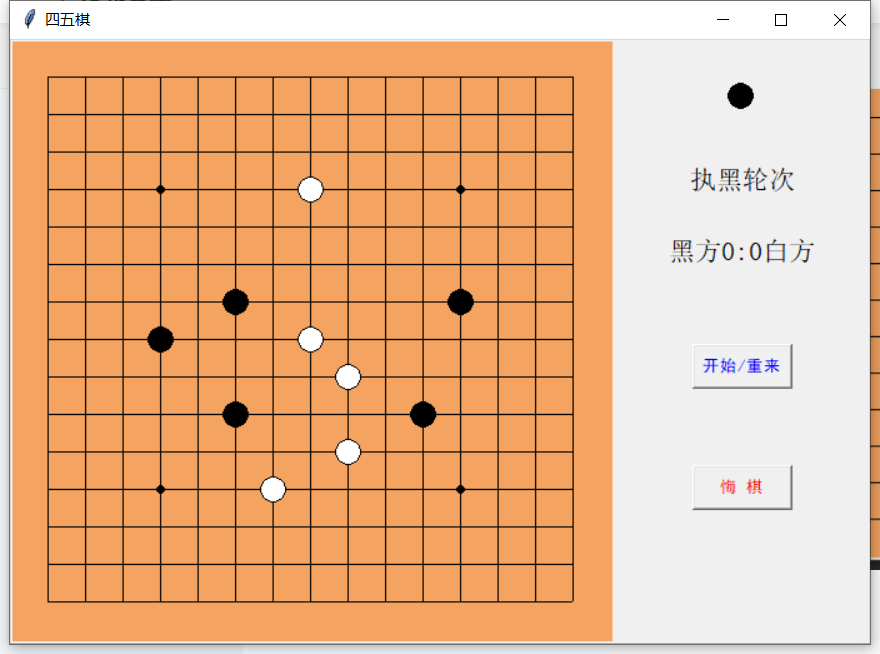Select the white stone in the board center
This screenshot has width=880, height=654.
(310, 339)
